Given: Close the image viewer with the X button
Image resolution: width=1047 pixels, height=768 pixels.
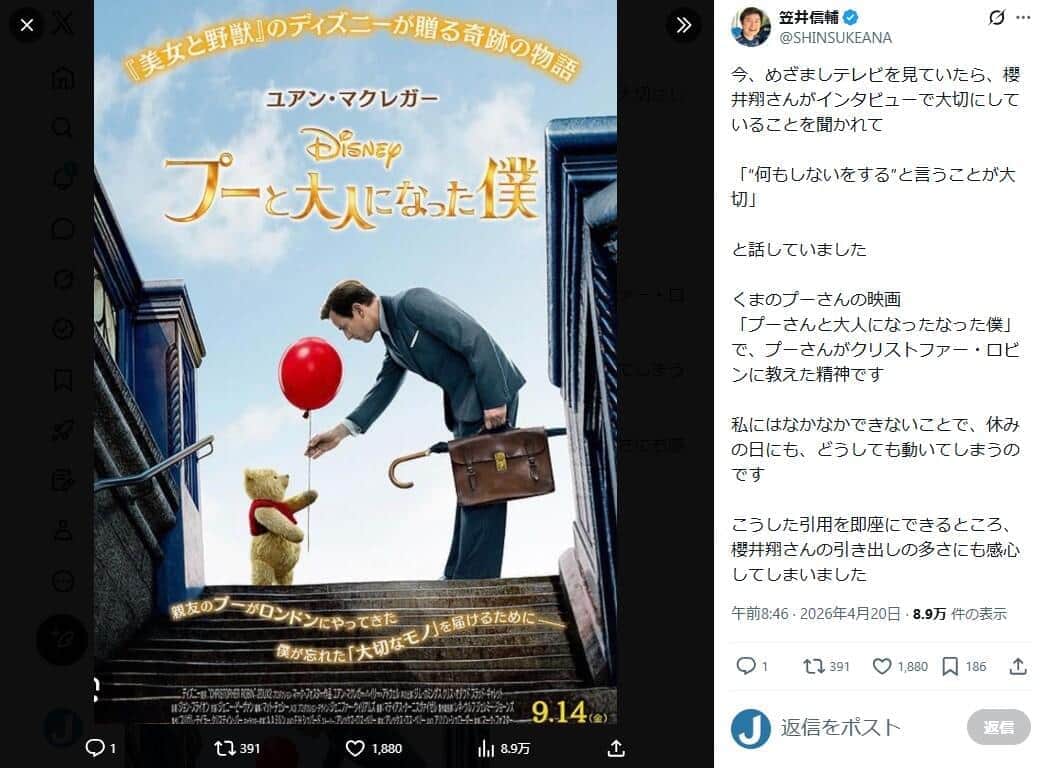Looking at the screenshot, I should 27,25.
